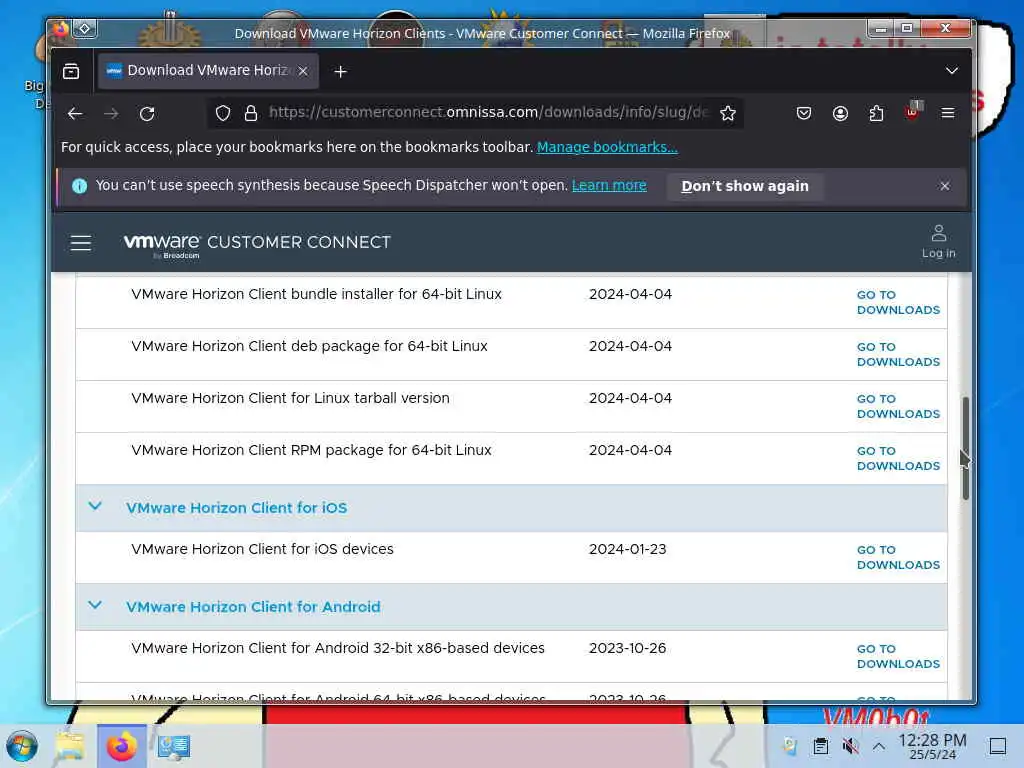Open the extensions puzzle icon

pos(876,114)
